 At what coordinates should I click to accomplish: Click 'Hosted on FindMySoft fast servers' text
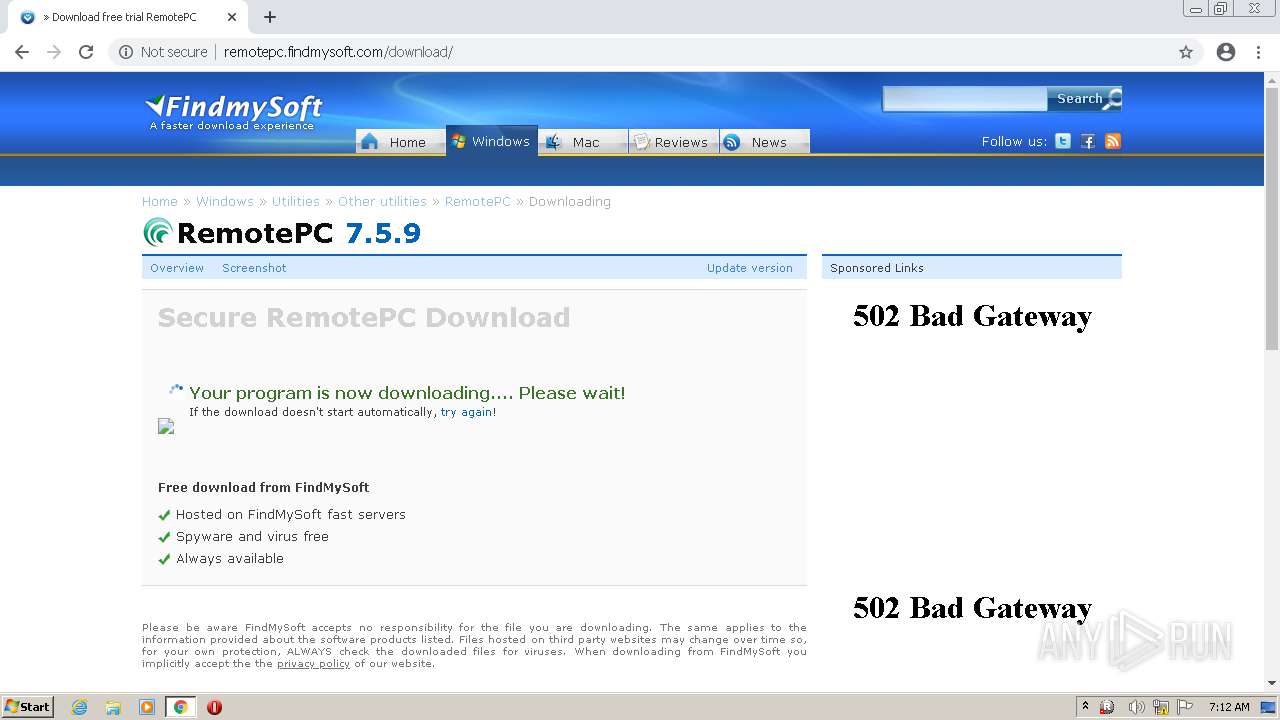pyautogui.click(x=291, y=515)
